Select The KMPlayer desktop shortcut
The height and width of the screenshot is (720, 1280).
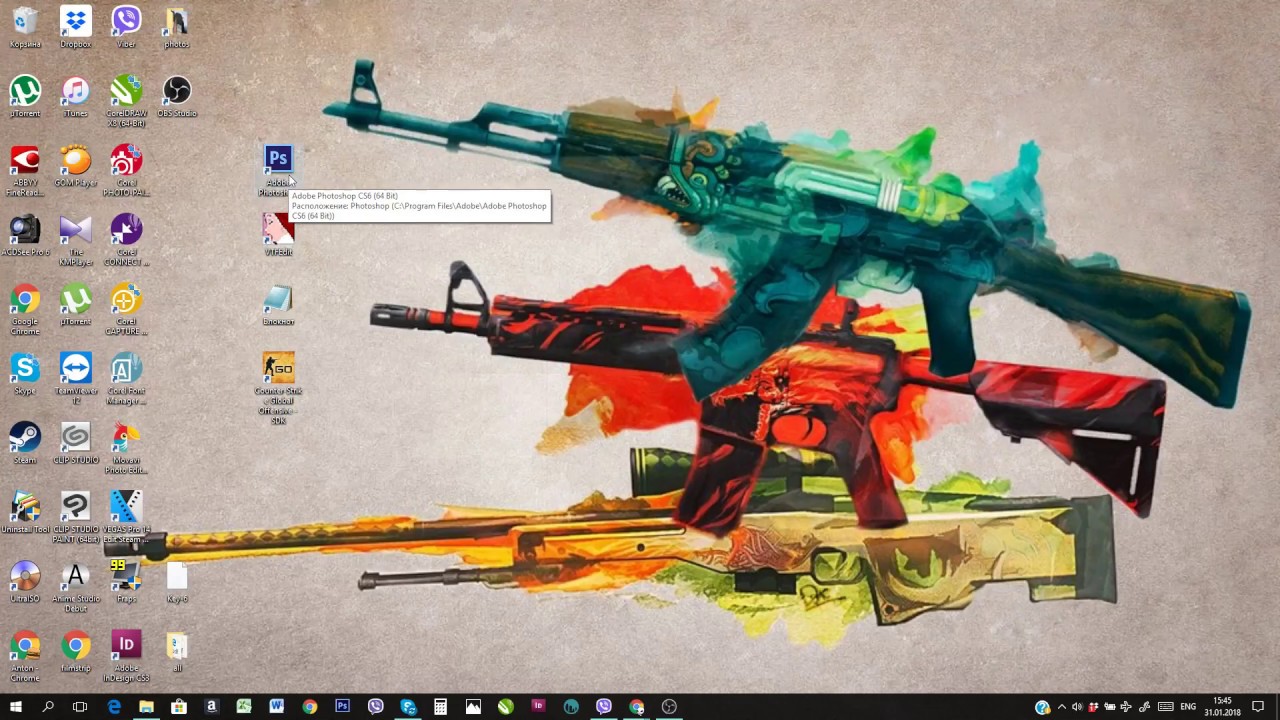click(x=75, y=240)
